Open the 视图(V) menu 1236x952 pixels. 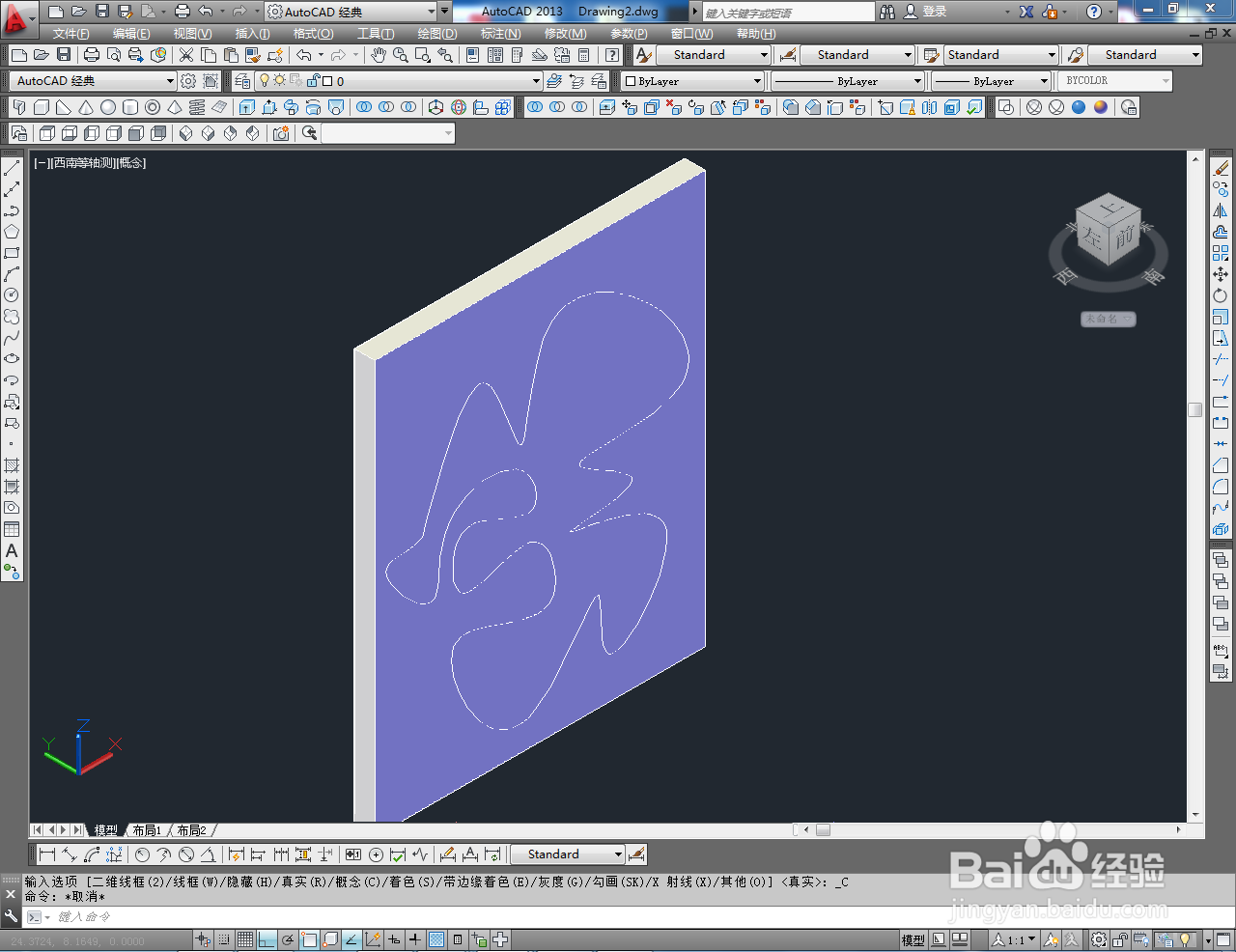(192, 34)
